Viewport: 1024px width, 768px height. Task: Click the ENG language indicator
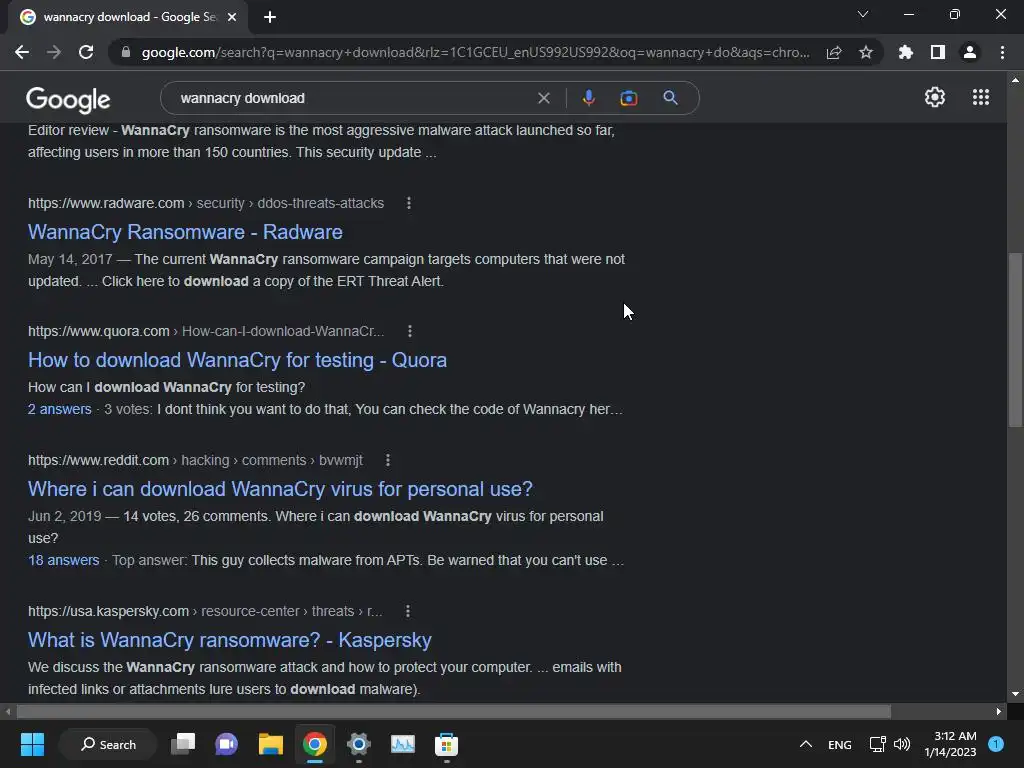[840, 744]
